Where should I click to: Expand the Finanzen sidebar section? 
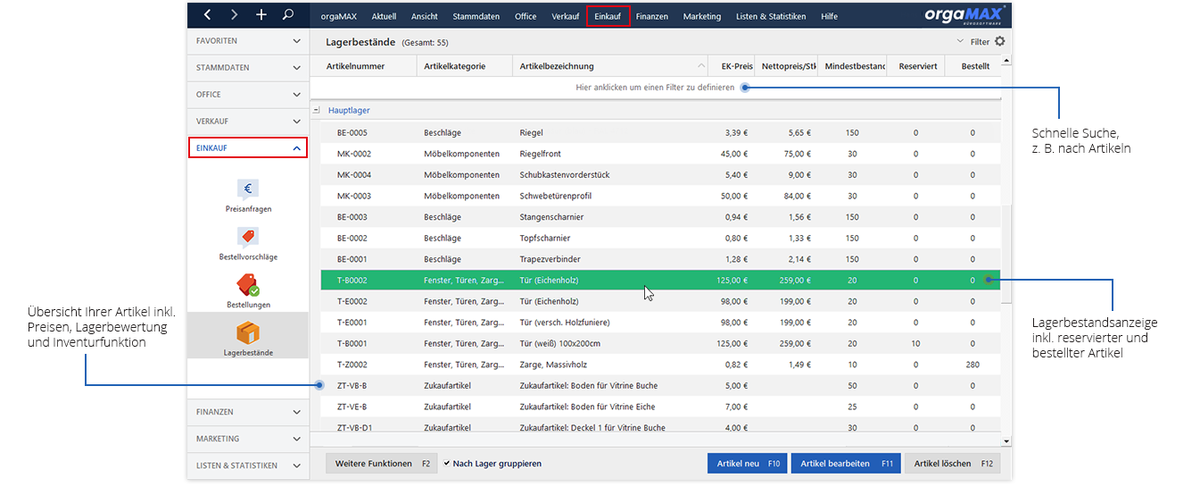[248, 411]
